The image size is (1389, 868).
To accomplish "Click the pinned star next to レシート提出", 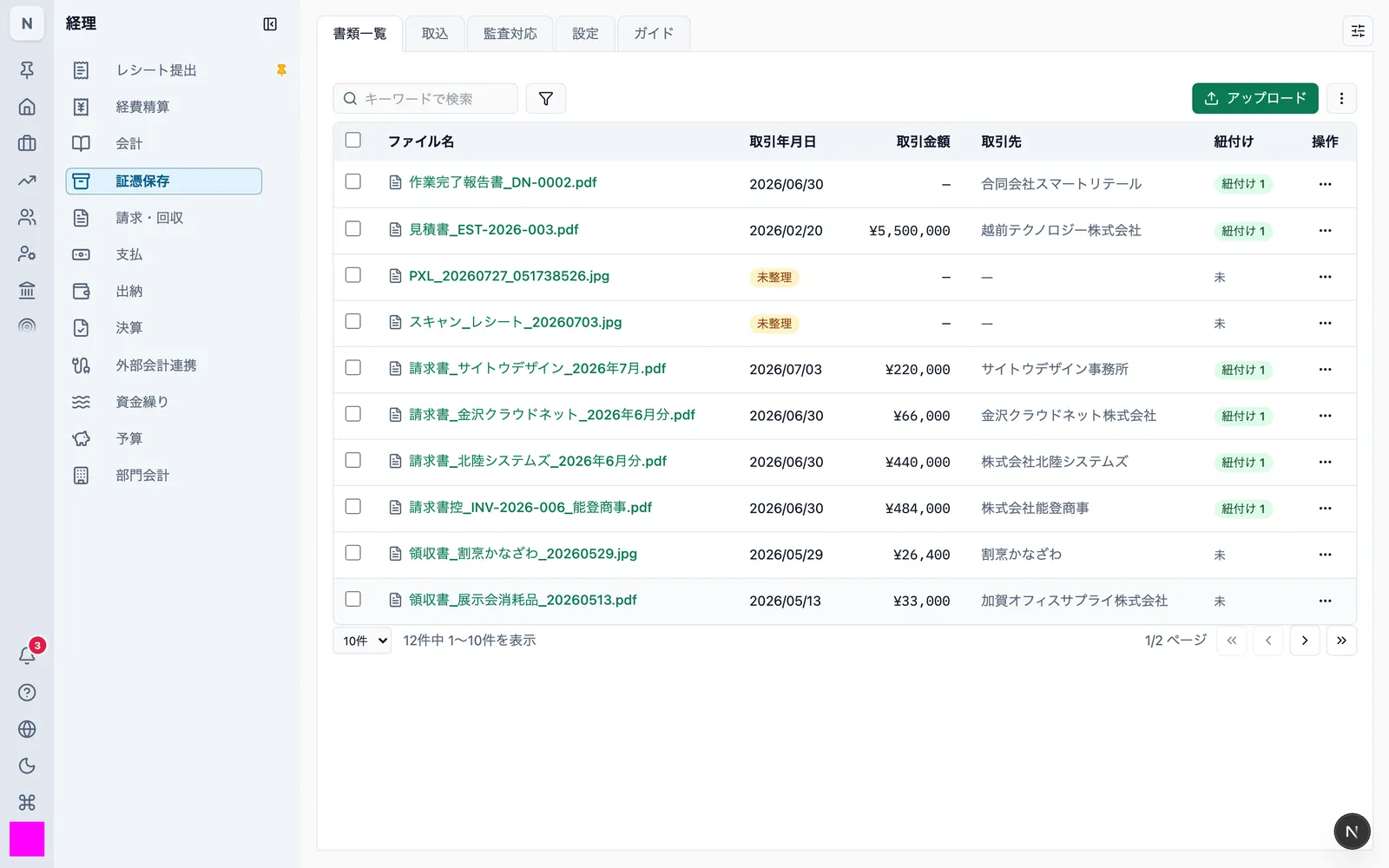I will (x=281, y=70).
